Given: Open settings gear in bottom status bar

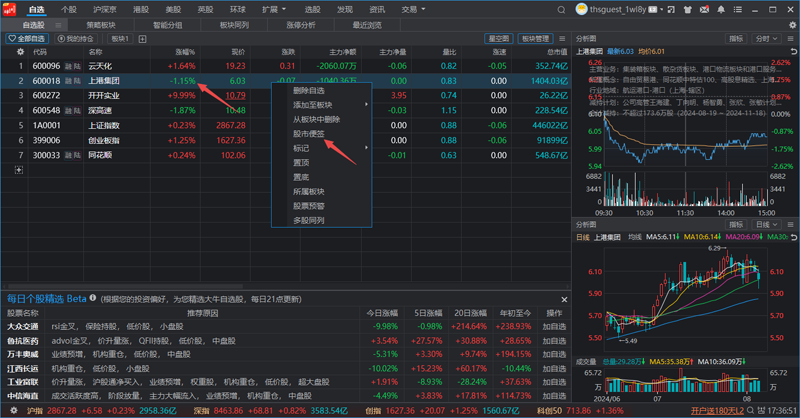Looking at the screenshot, I should click(14, 410).
